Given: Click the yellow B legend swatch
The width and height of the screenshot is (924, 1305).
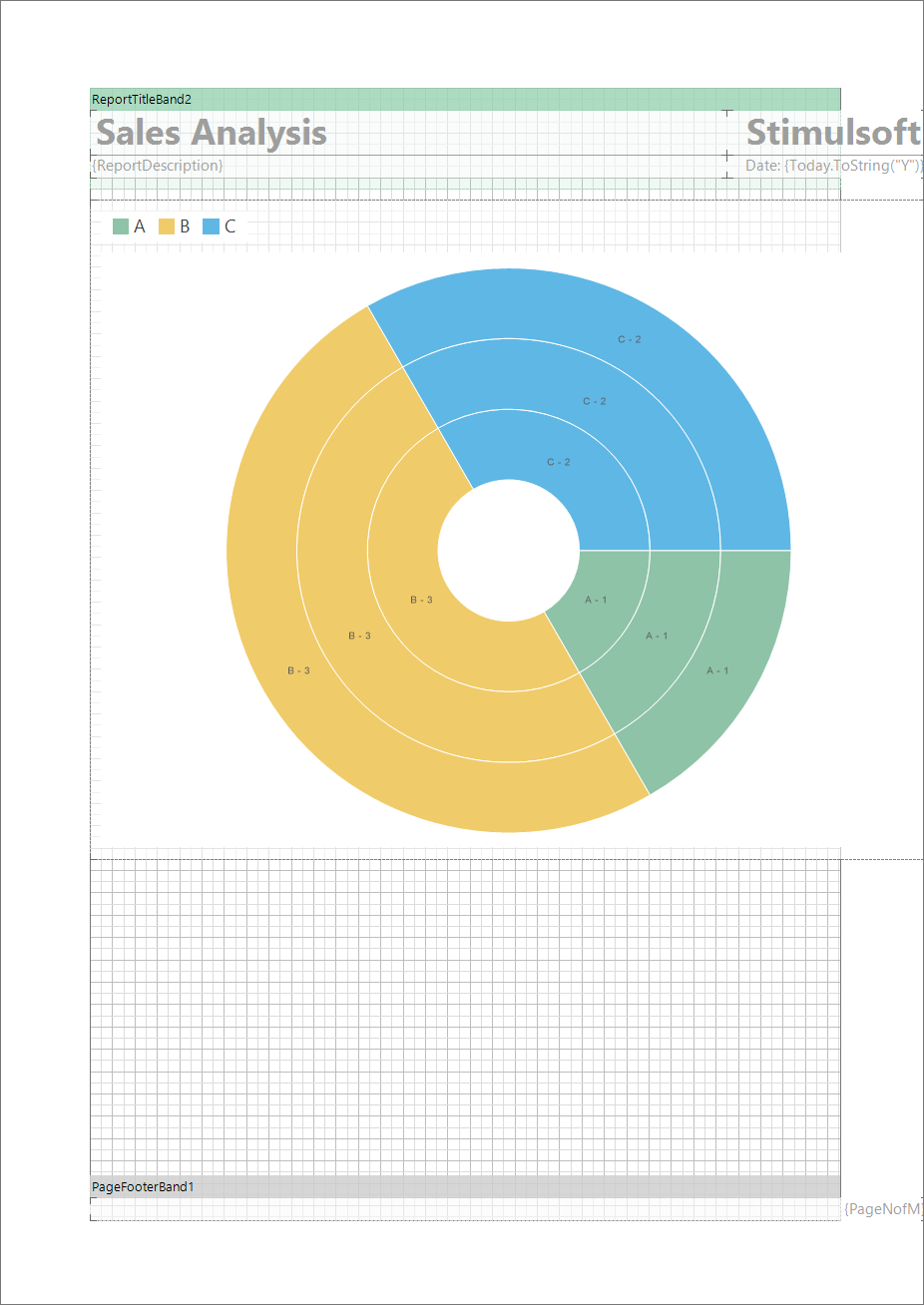Looking at the screenshot, I should (167, 226).
